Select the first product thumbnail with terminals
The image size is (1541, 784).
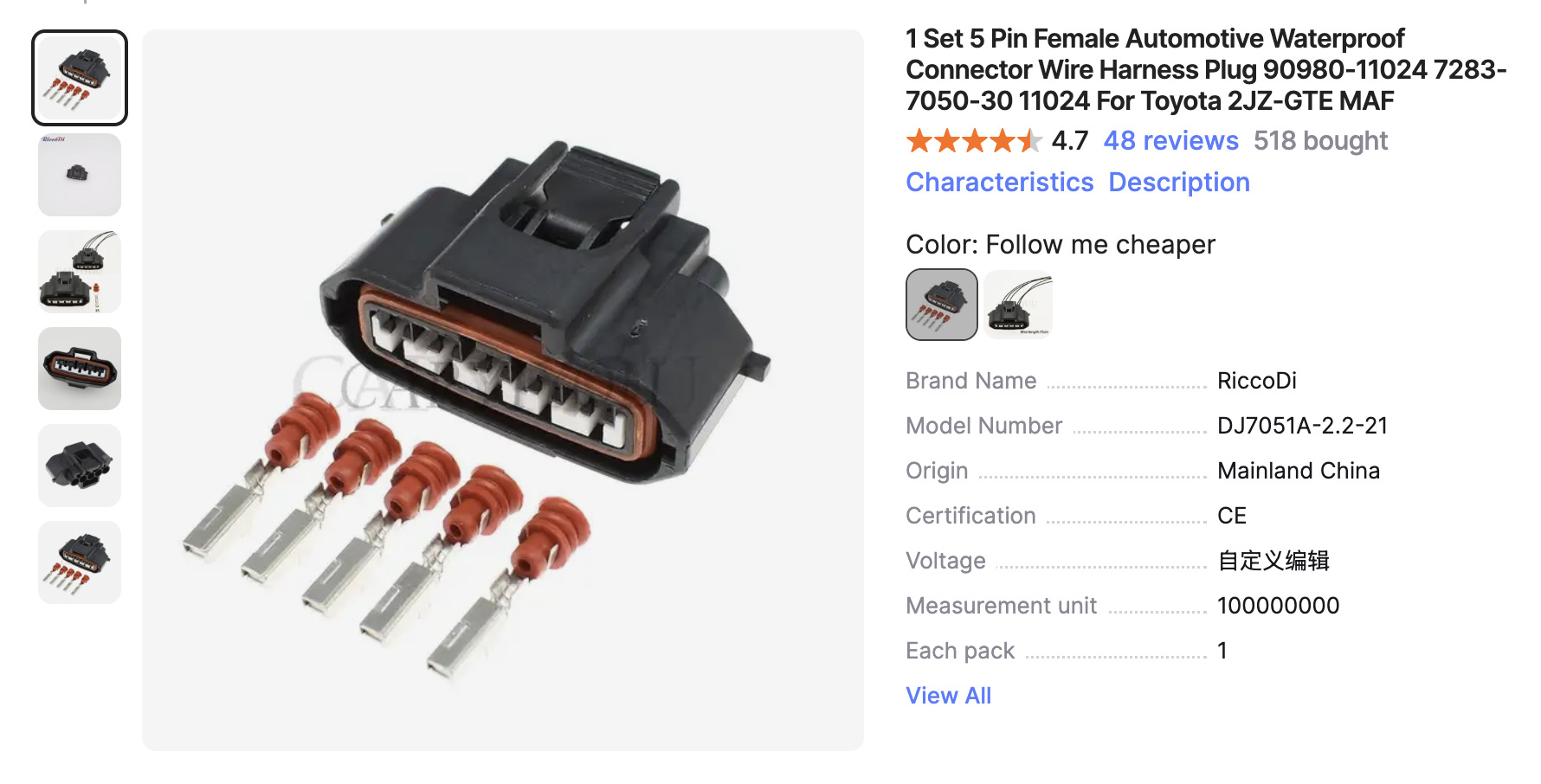pyautogui.click(x=80, y=78)
